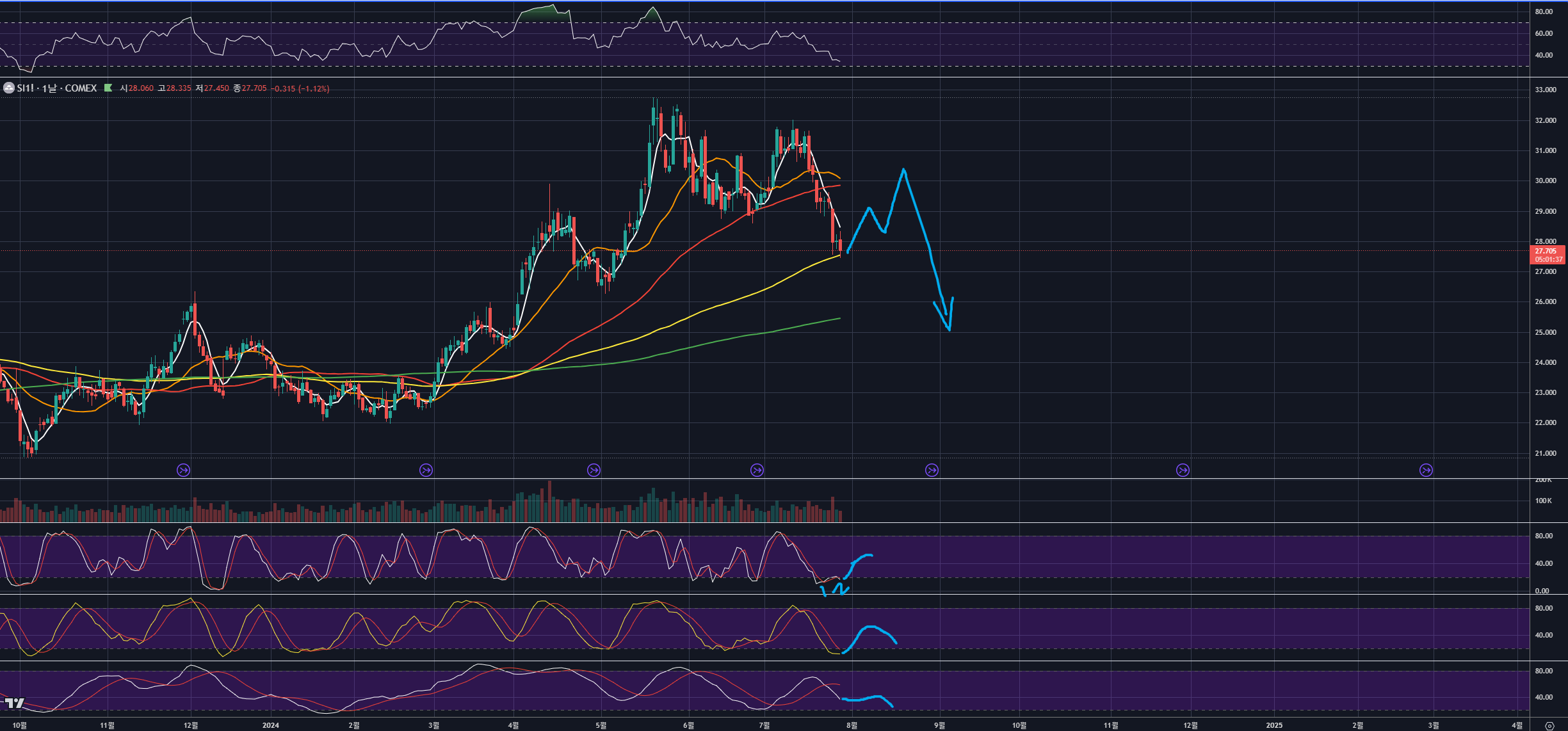Click the red 27.705 last price label
Screen dimensions: 1568x731
[x=1546, y=251]
